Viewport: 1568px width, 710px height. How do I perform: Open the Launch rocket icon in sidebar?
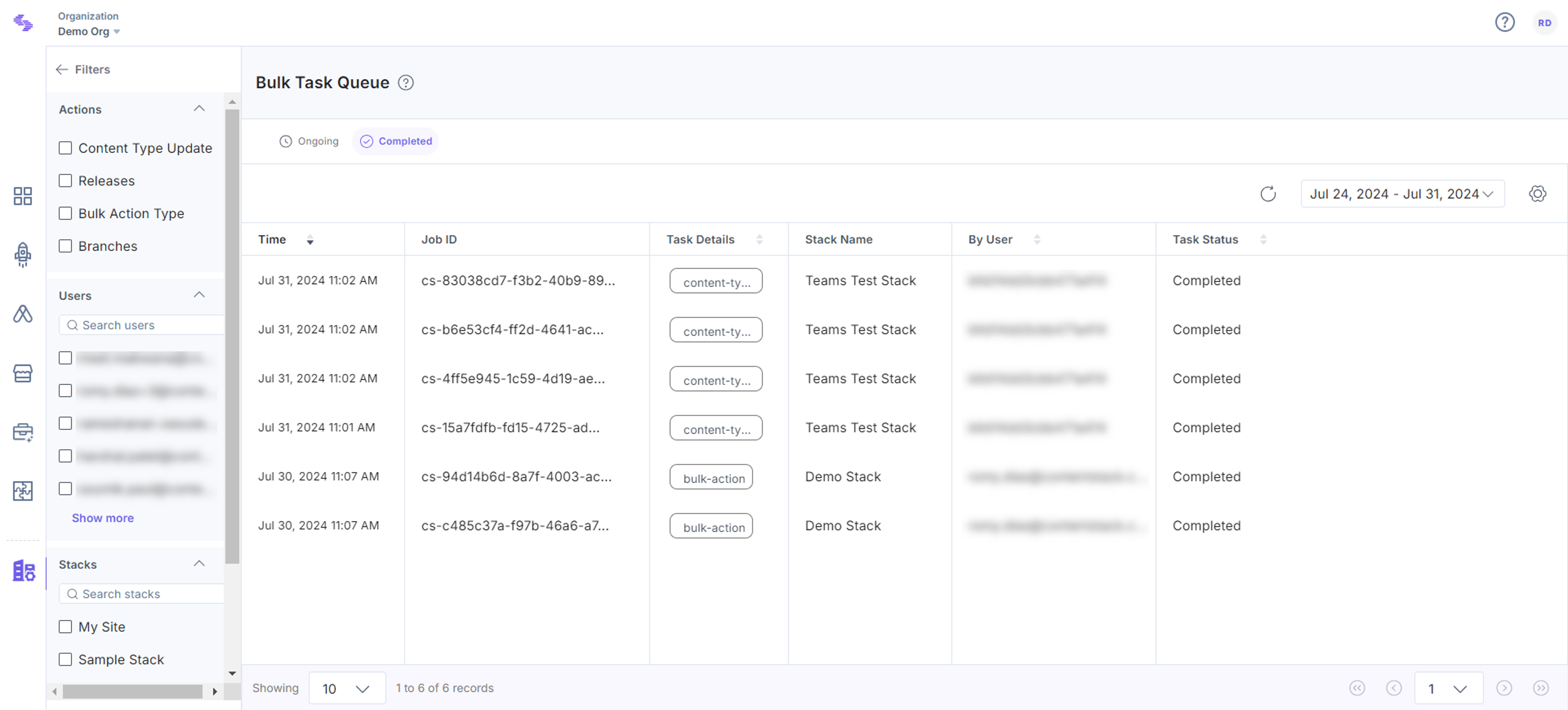pos(22,255)
